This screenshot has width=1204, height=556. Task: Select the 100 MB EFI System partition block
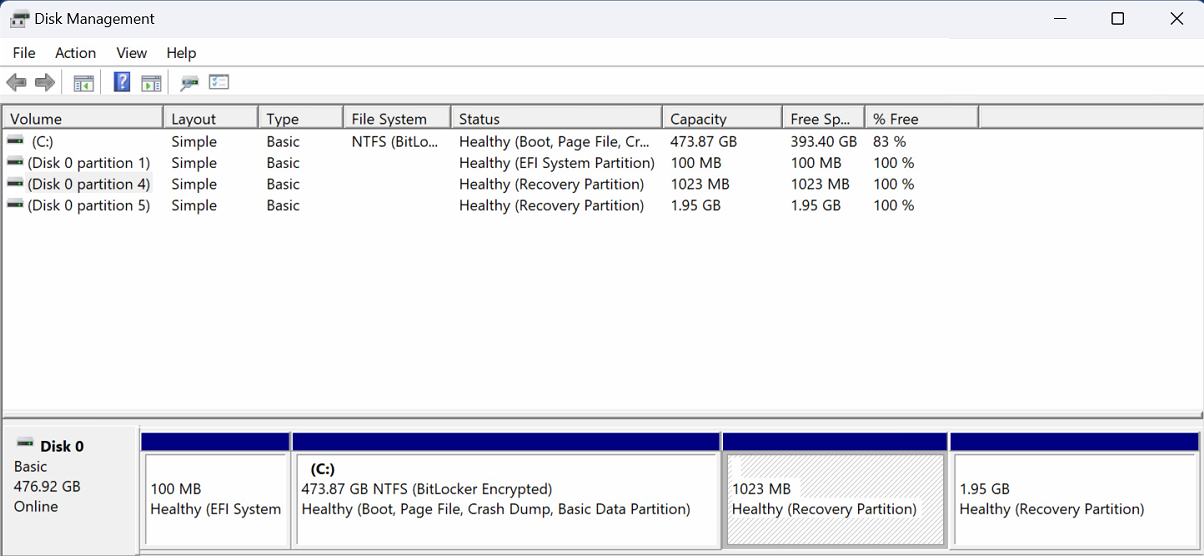click(x=216, y=499)
